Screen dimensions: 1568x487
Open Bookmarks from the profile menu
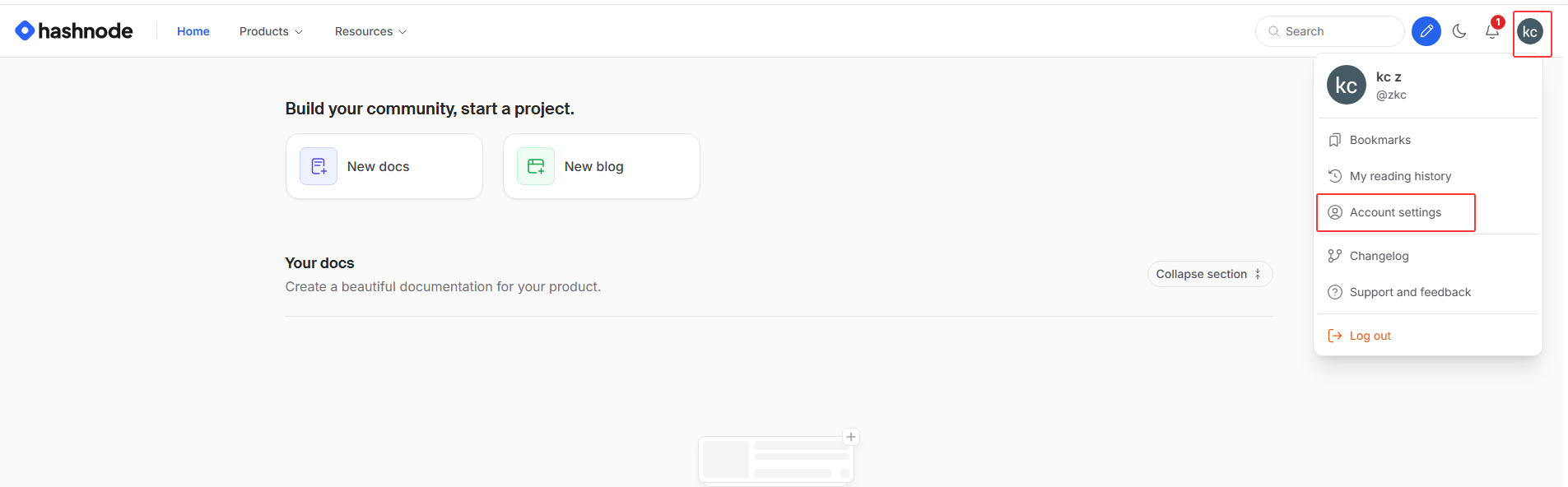click(1380, 140)
